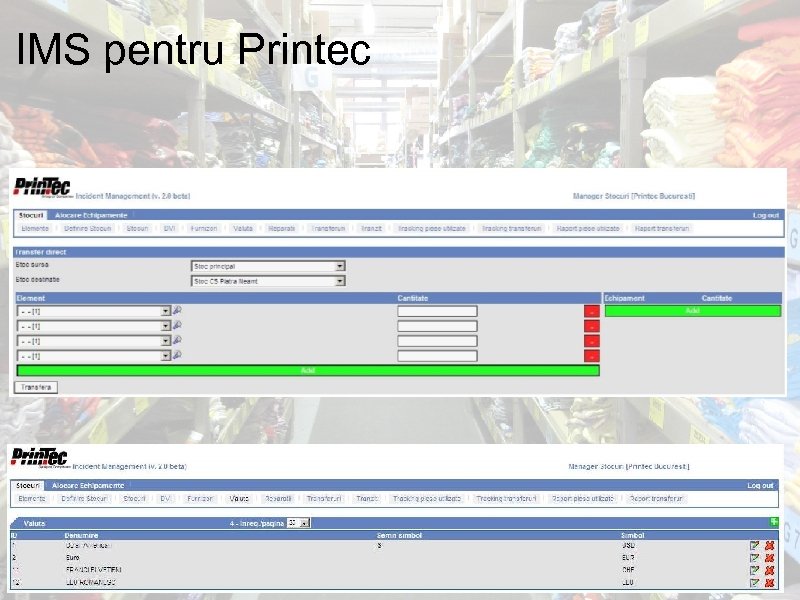Open Raport piese utilizate in lower screenshot

click(x=583, y=498)
